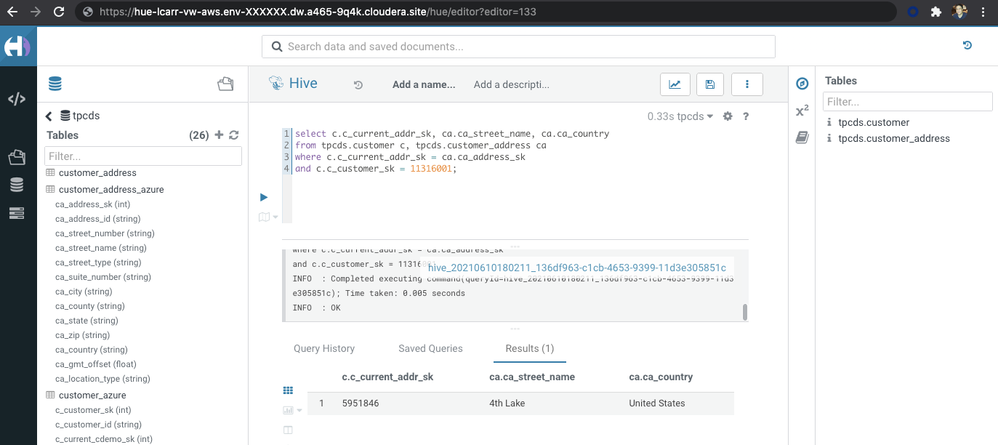998x445 pixels.
Task: Open the editor code icon in left sidebar
Action: pyautogui.click(x=17, y=99)
